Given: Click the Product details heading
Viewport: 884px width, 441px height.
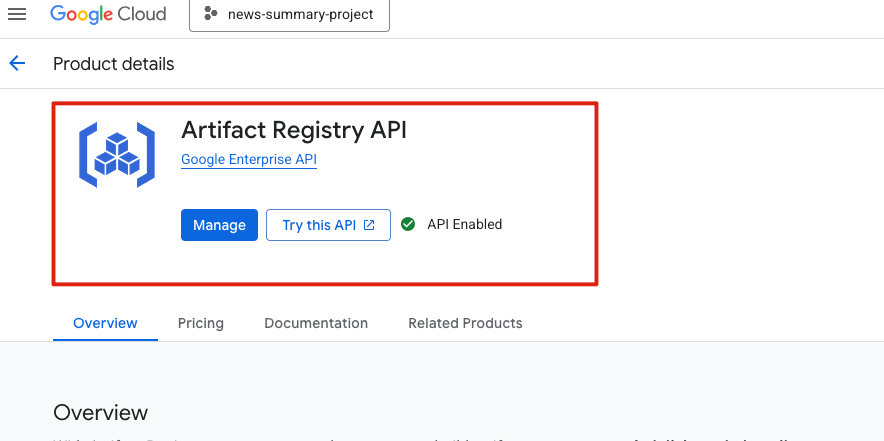Looking at the screenshot, I should (x=113, y=64).
